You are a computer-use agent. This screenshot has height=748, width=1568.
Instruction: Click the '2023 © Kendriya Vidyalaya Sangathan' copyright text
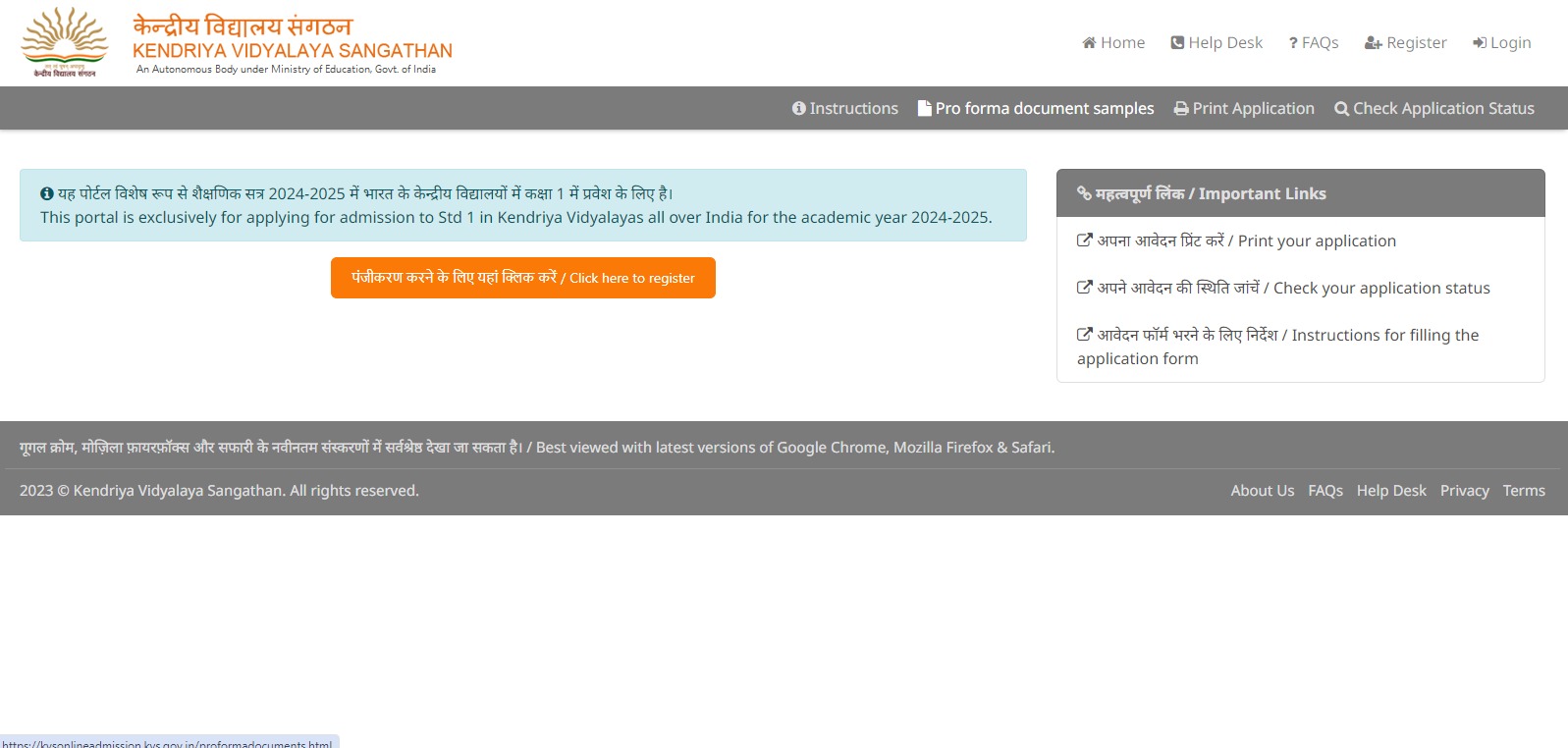tap(219, 491)
